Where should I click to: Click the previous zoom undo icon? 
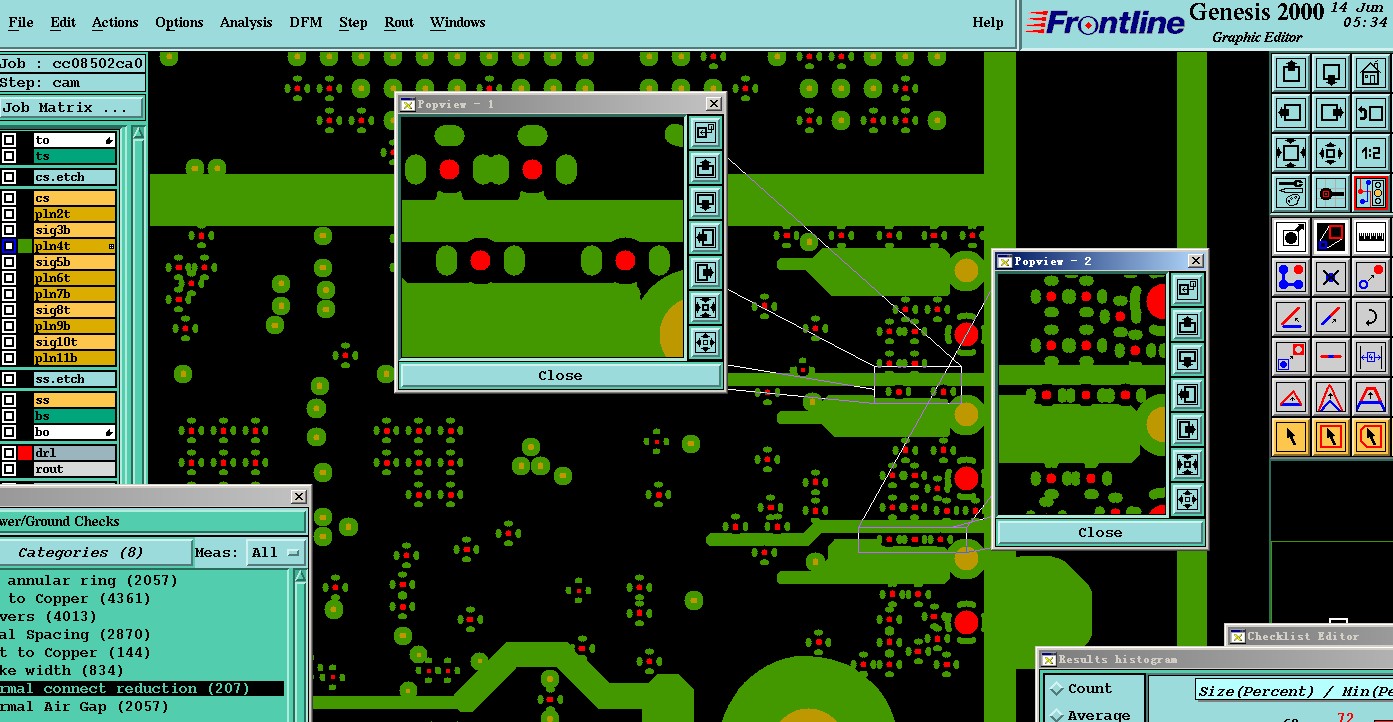coord(1371,113)
